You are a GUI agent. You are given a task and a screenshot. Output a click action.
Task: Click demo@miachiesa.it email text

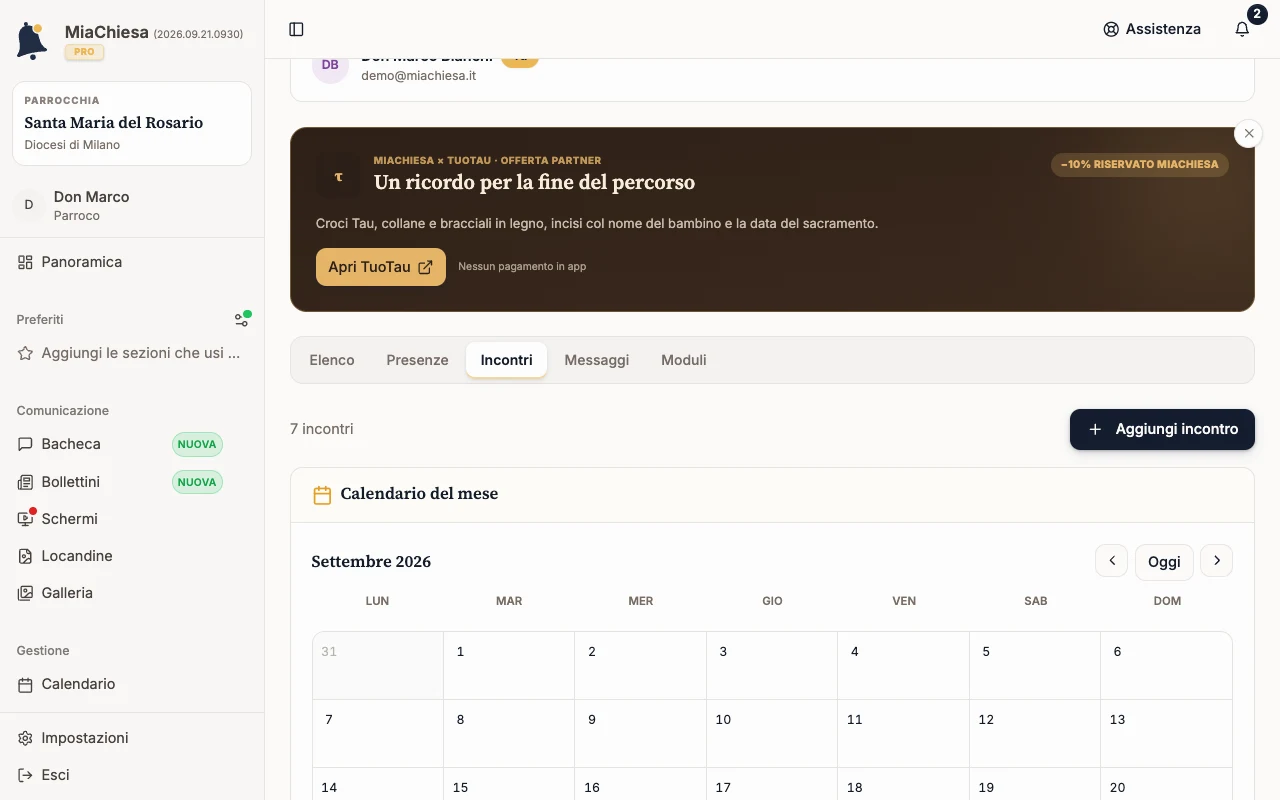[418, 75]
